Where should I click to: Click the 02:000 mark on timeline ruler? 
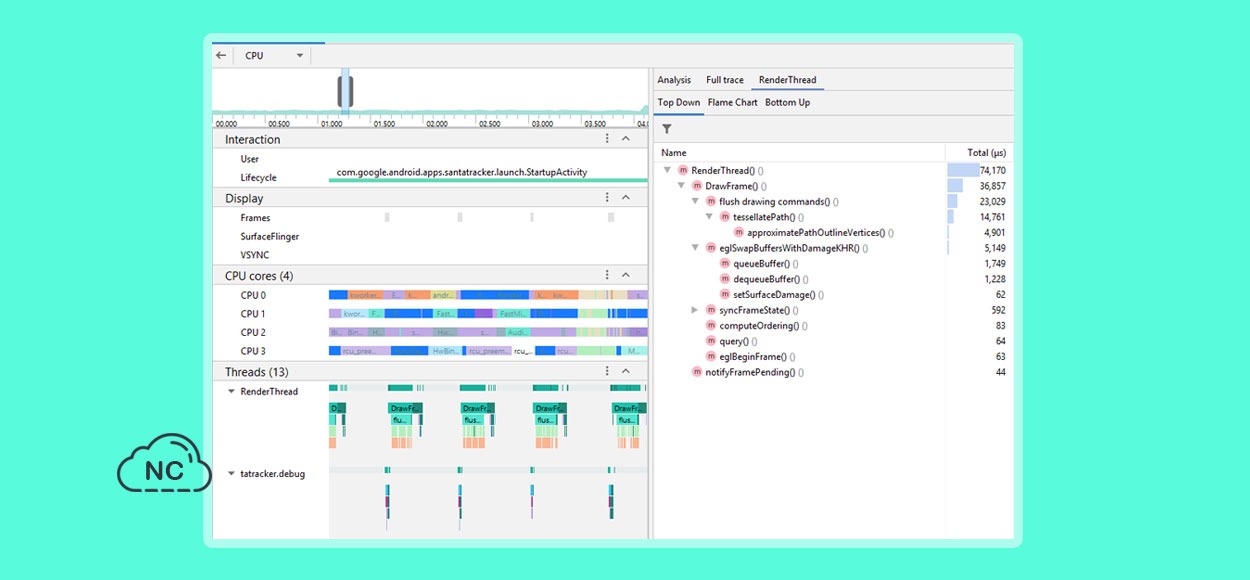click(436, 124)
